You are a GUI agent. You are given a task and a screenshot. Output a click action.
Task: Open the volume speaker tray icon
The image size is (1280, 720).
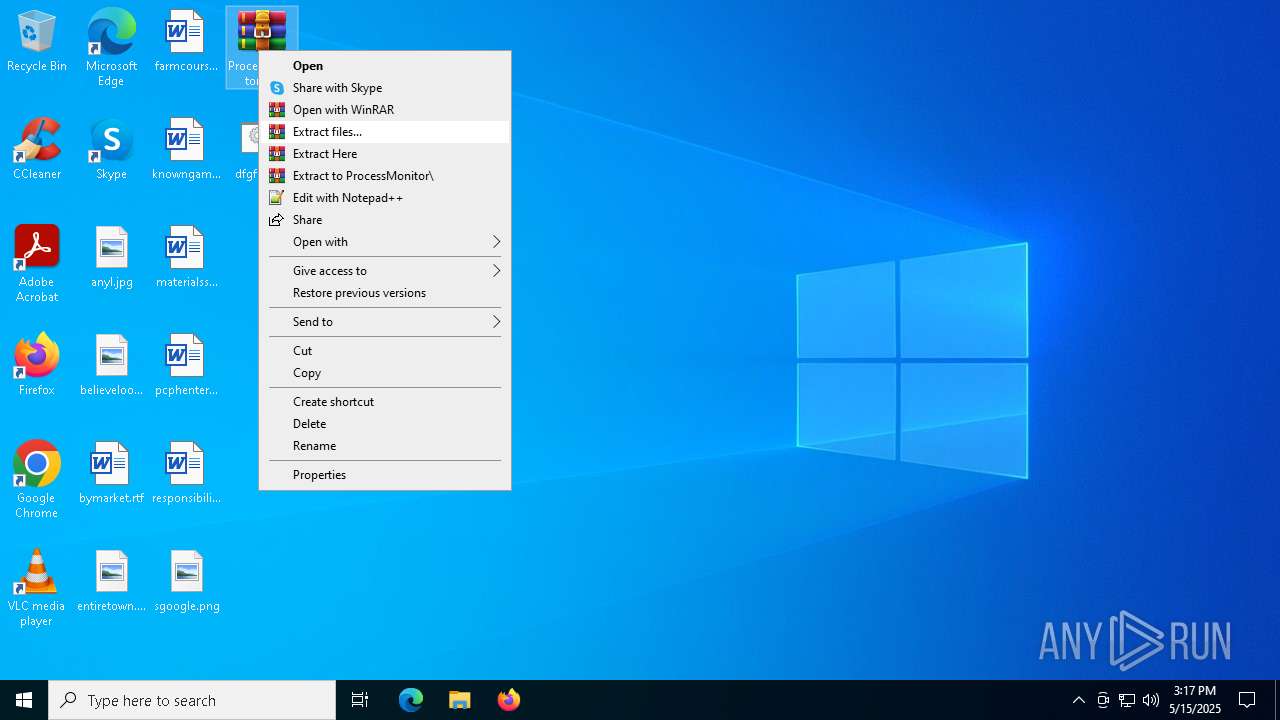[x=1151, y=700]
